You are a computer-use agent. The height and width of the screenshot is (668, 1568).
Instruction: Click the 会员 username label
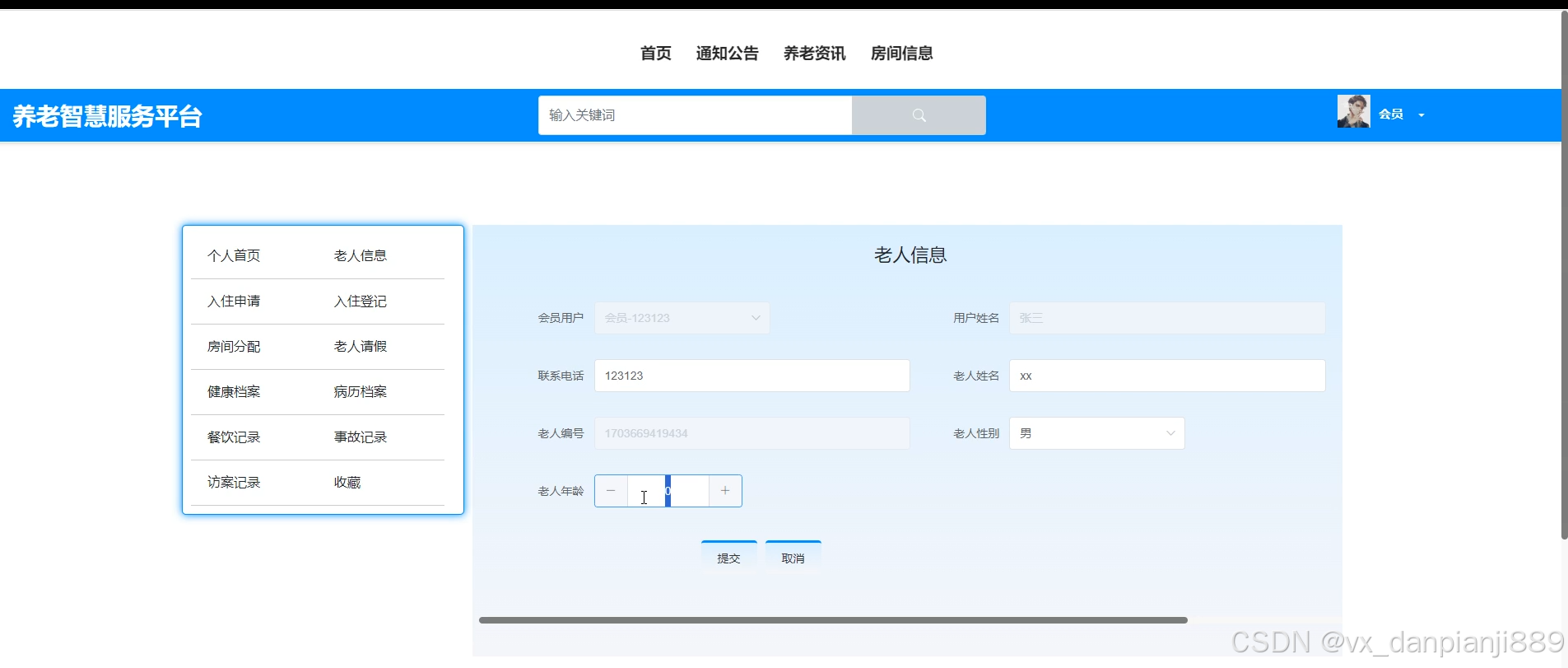(x=1391, y=114)
